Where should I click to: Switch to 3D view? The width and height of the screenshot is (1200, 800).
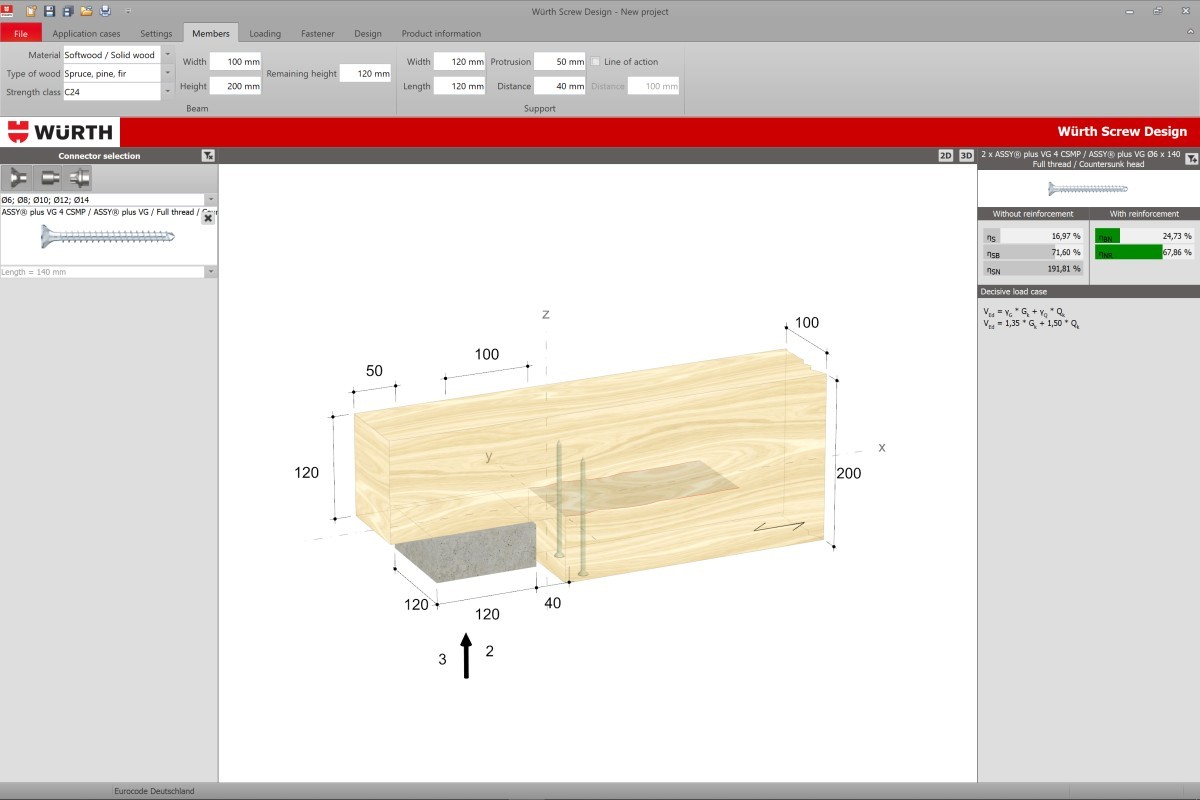[x=966, y=156]
